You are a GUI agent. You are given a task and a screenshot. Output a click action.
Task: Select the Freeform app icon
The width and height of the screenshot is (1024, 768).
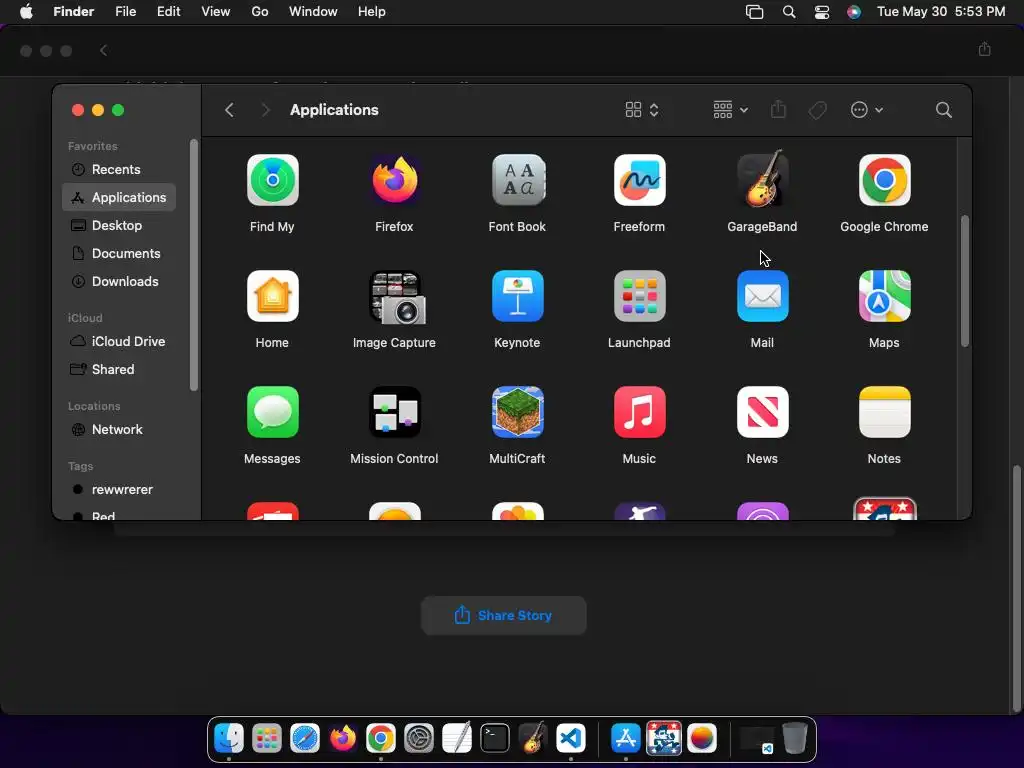(639, 180)
